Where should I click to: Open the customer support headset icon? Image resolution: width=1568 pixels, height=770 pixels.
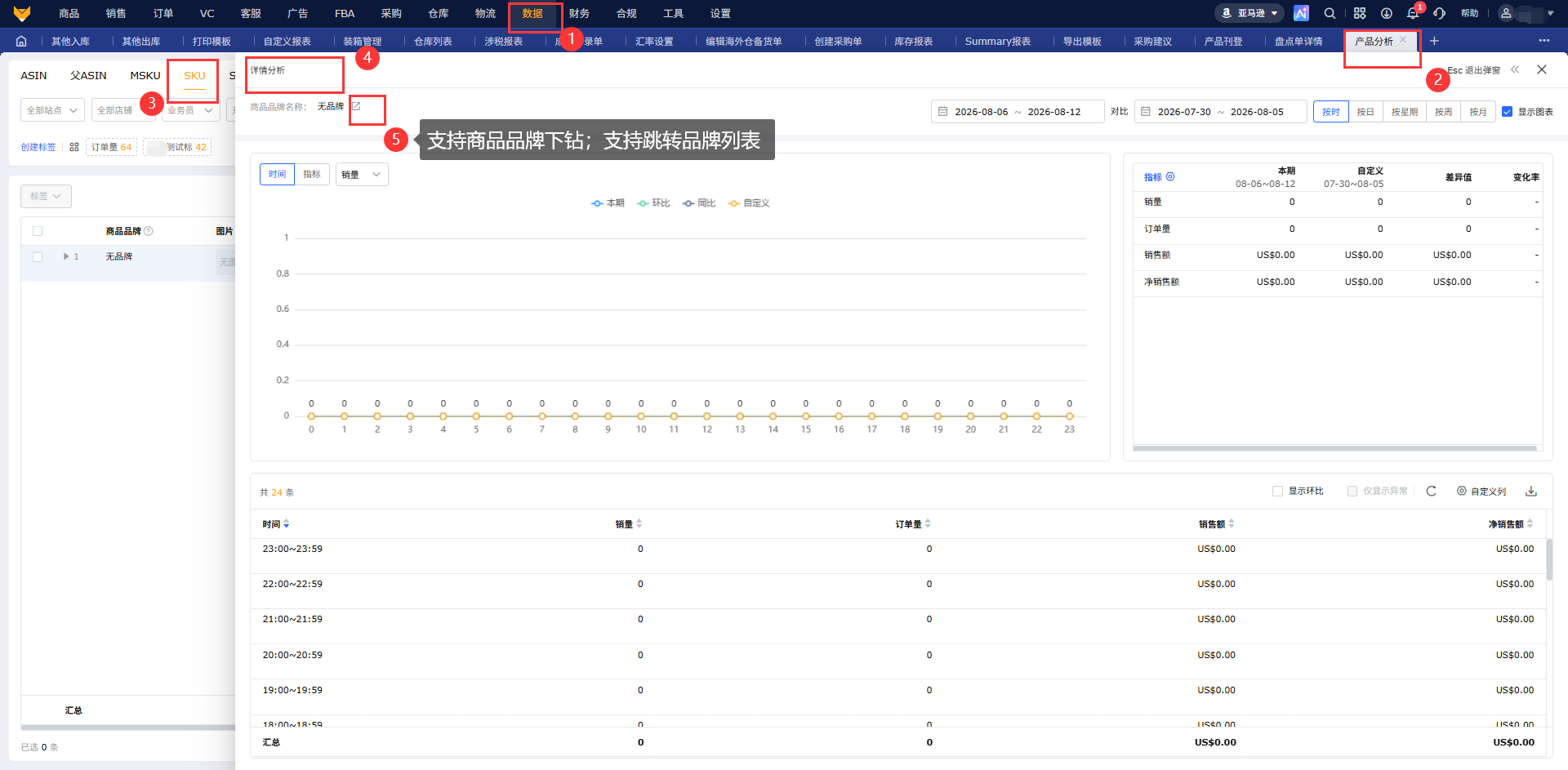1439,13
